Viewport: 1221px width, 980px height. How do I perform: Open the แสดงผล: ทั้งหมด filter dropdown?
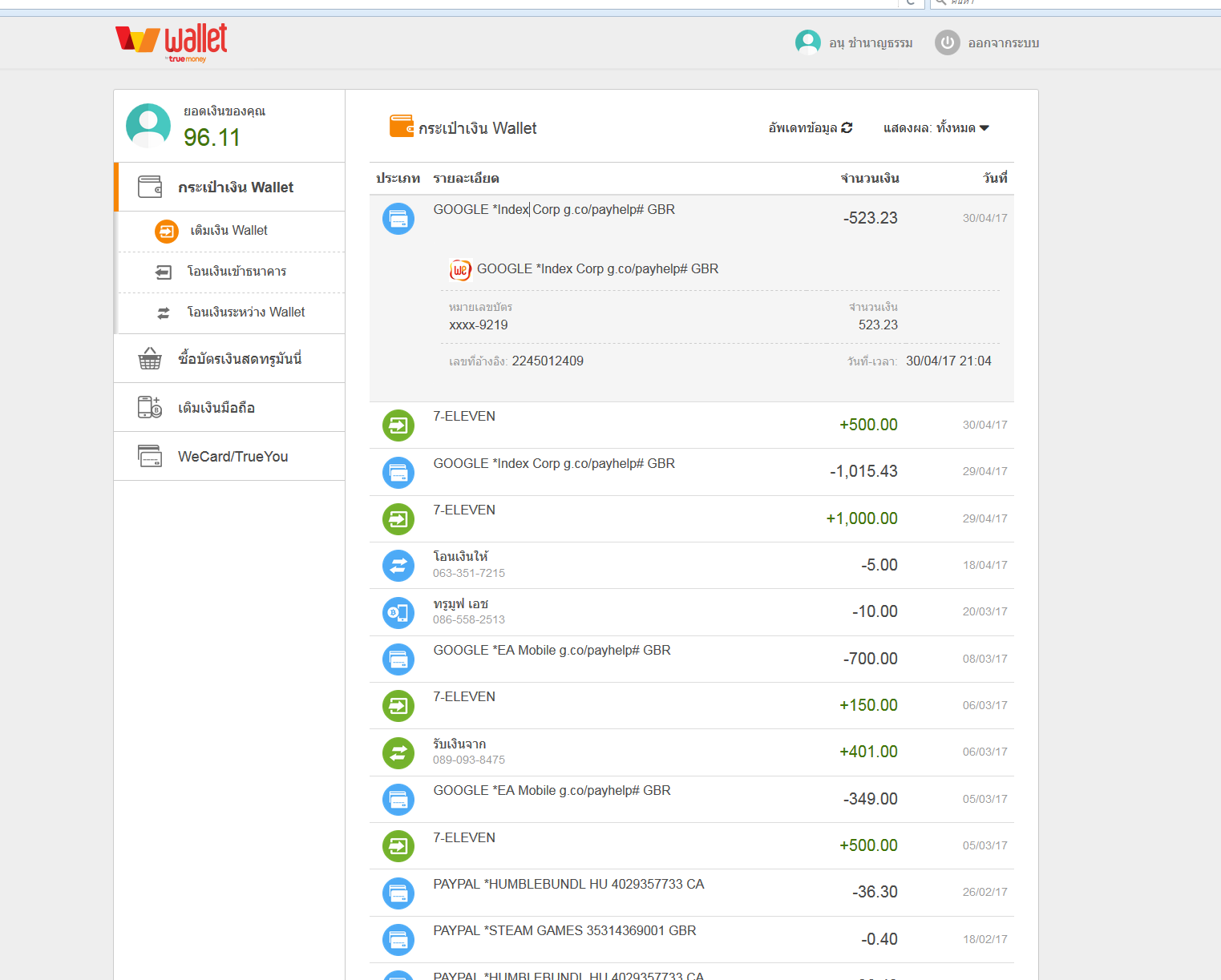click(936, 128)
